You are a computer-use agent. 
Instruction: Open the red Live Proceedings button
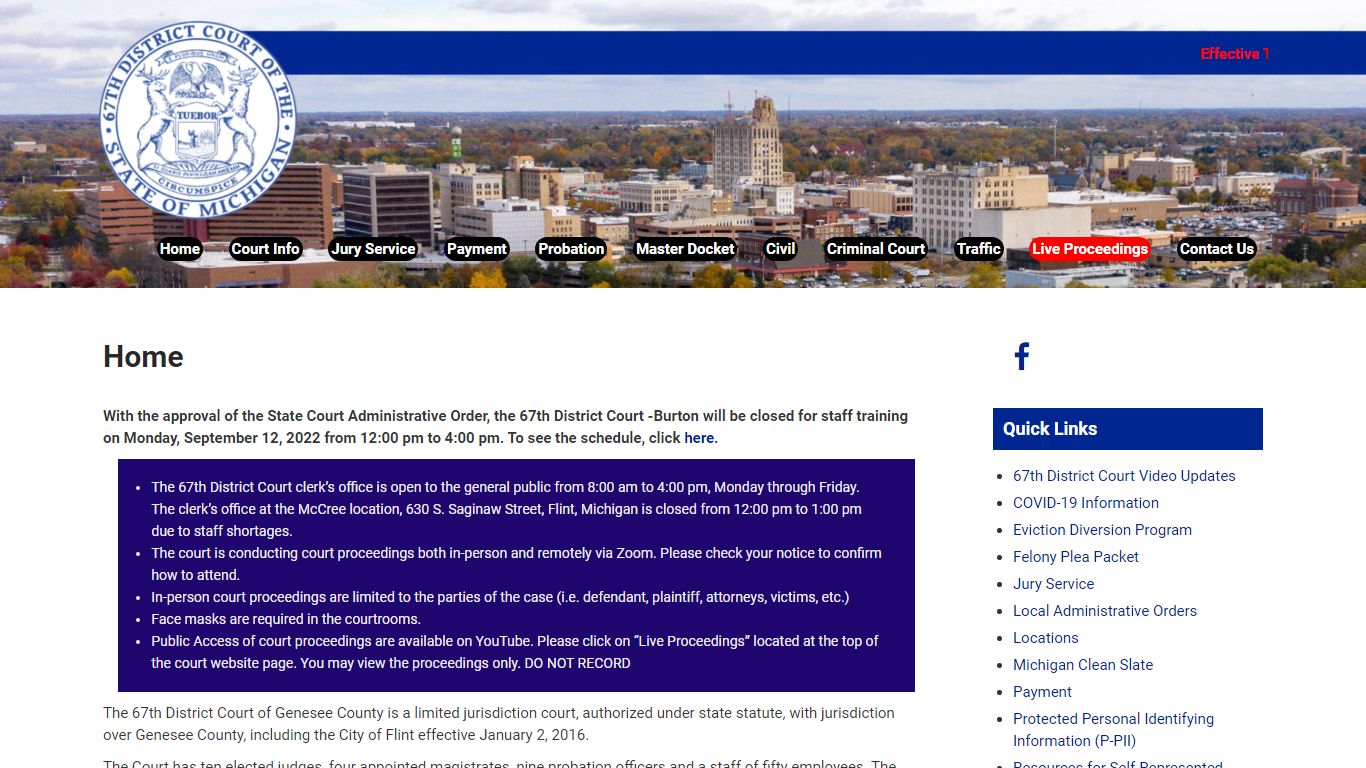coord(1090,249)
